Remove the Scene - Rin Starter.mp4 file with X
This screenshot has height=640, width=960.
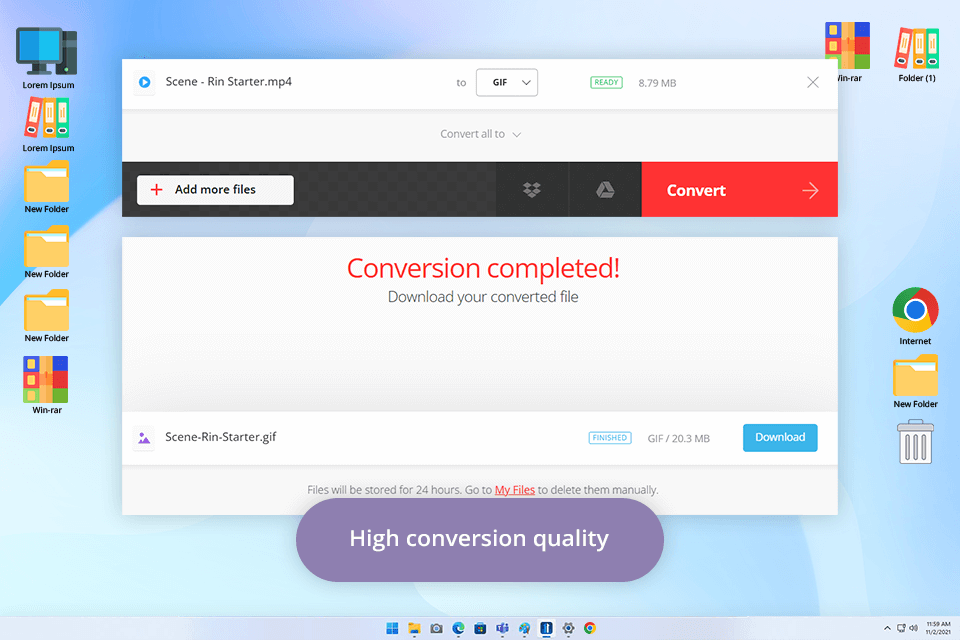[x=812, y=83]
